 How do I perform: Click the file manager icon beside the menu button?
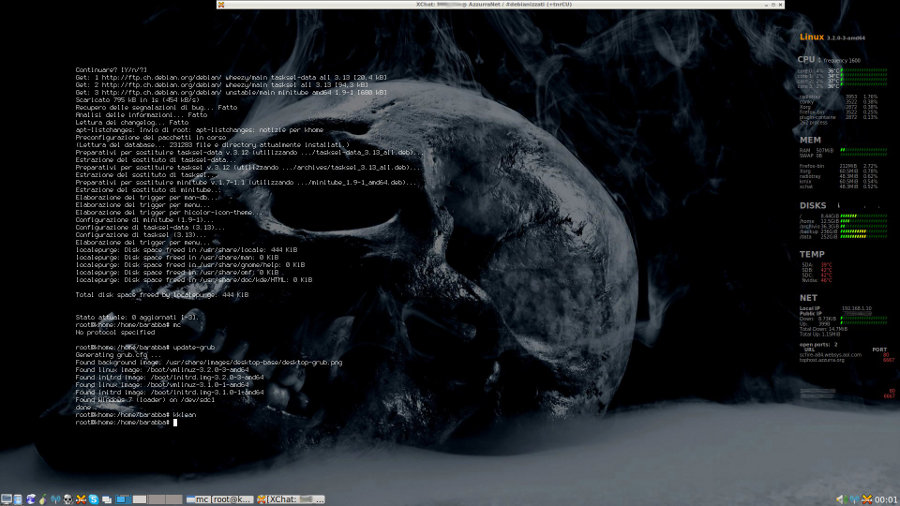[x=19, y=499]
